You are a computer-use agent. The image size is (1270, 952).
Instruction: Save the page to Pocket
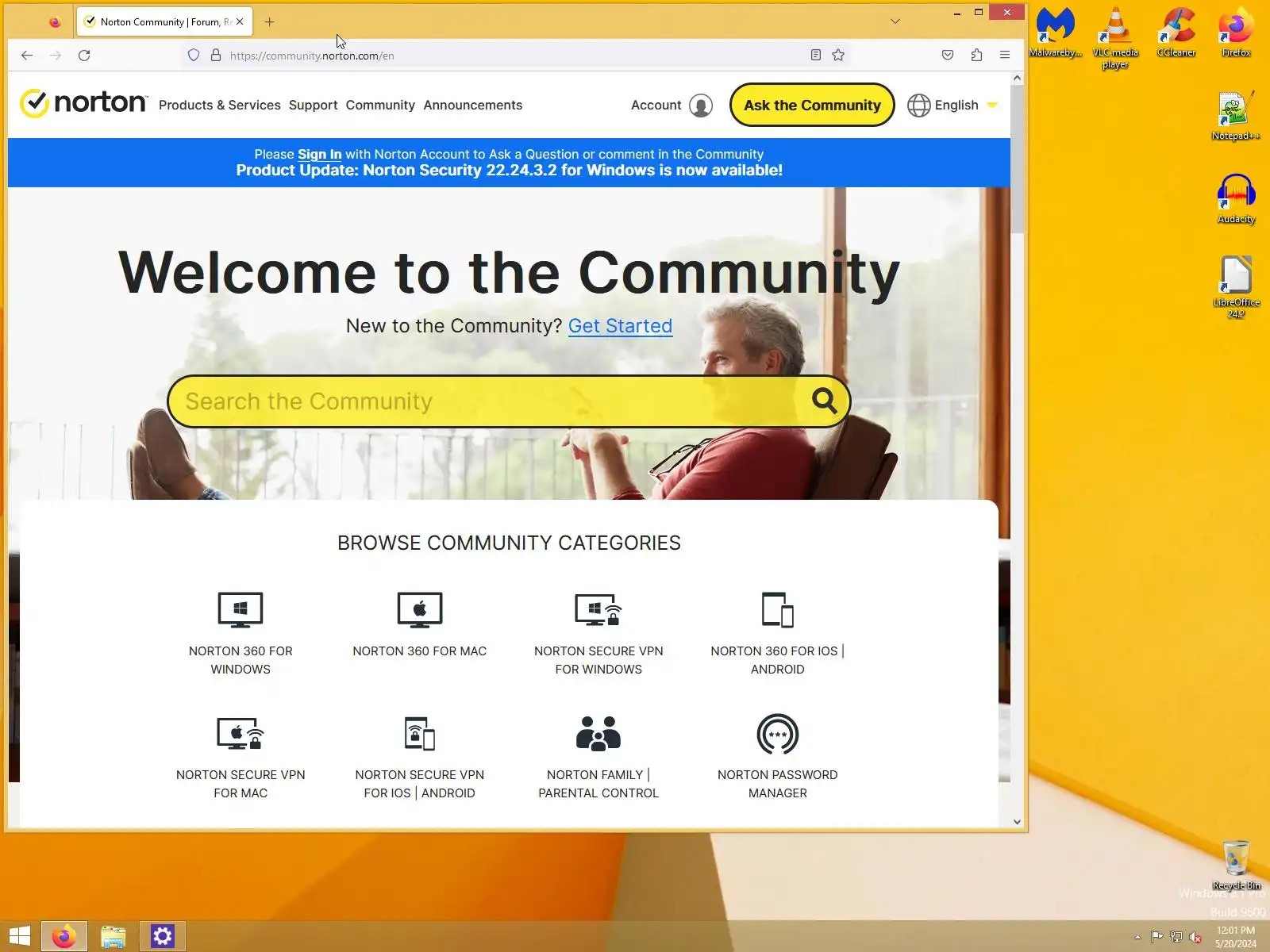point(948,56)
